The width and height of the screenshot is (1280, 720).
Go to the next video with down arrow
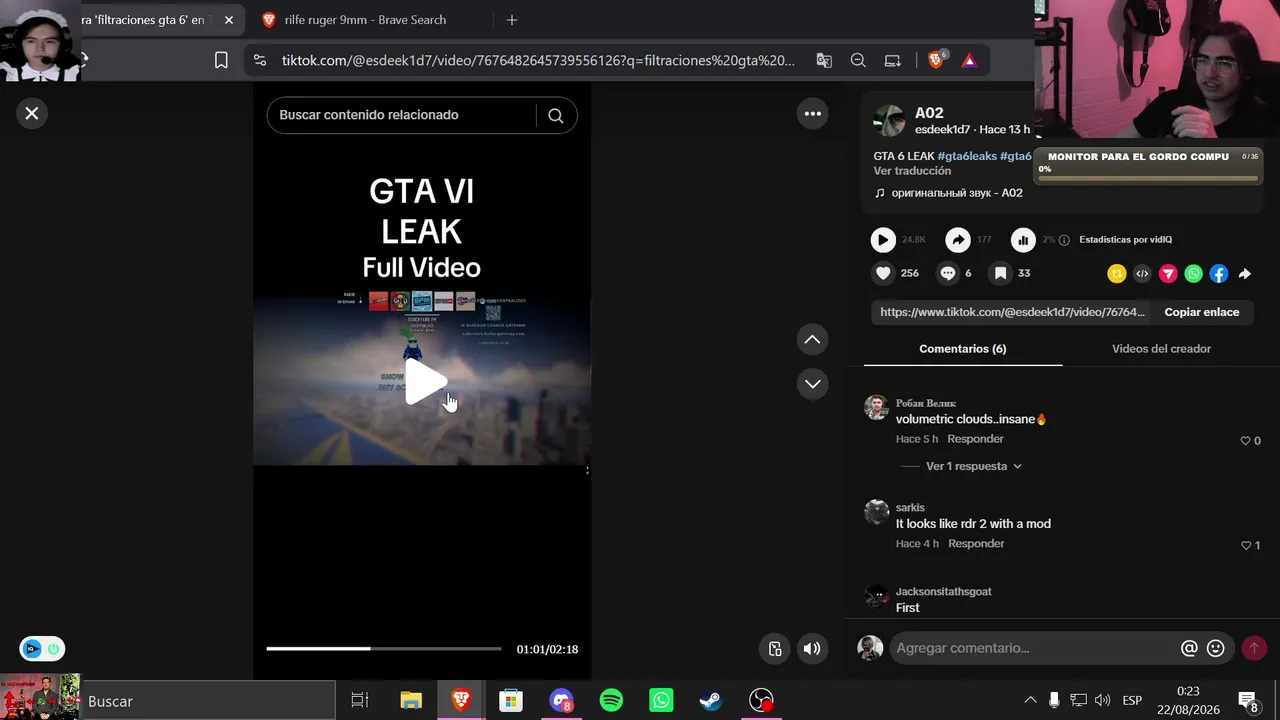pos(813,384)
